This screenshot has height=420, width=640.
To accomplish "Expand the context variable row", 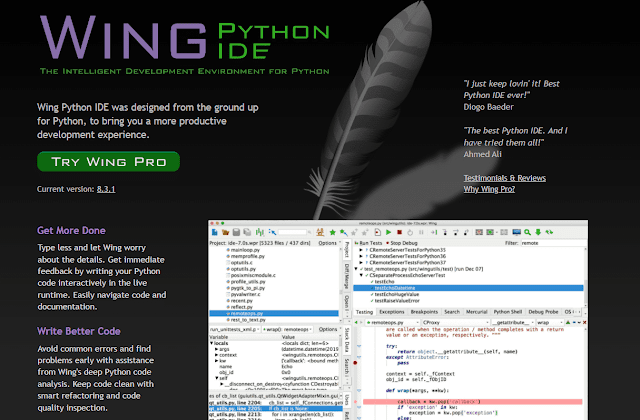I will [216, 355].
